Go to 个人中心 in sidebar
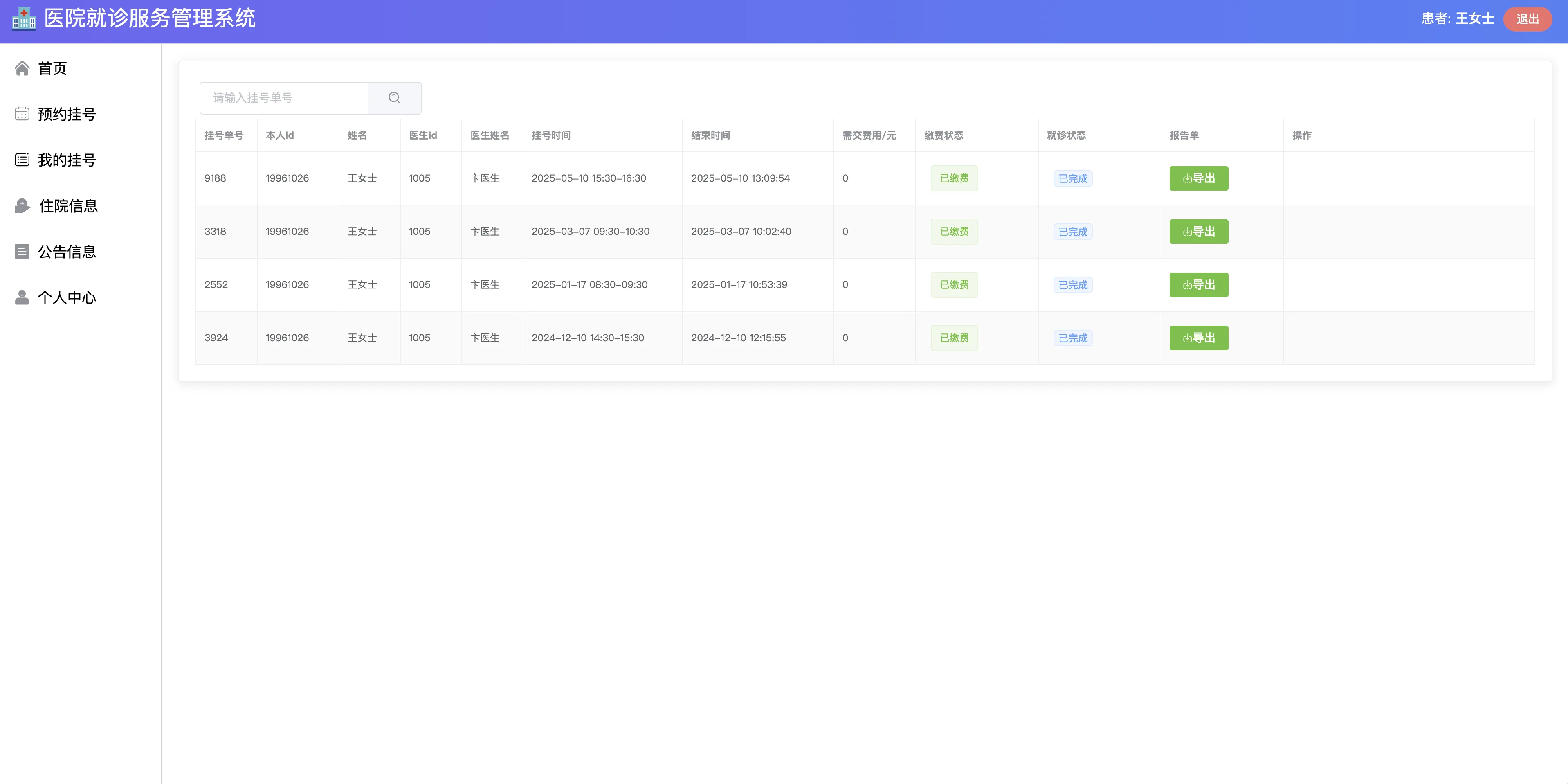 pos(67,297)
